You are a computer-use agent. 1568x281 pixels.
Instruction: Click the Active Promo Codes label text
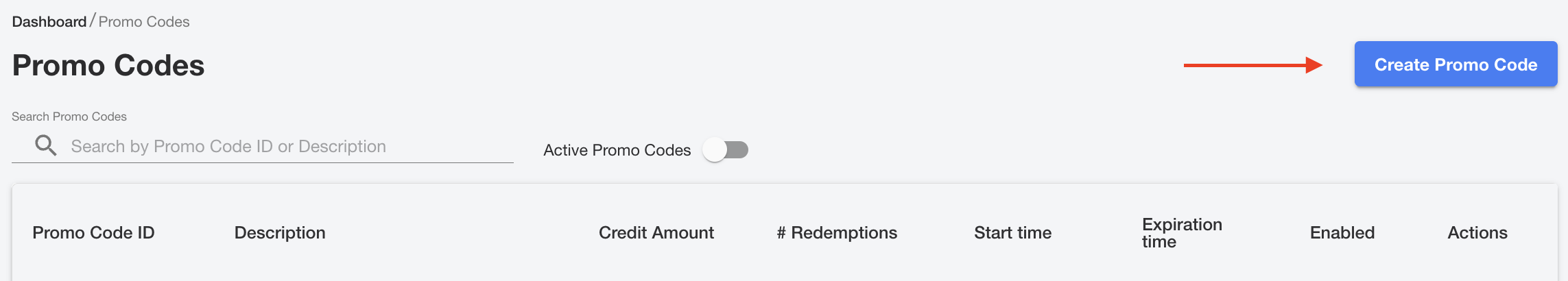[x=617, y=150]
